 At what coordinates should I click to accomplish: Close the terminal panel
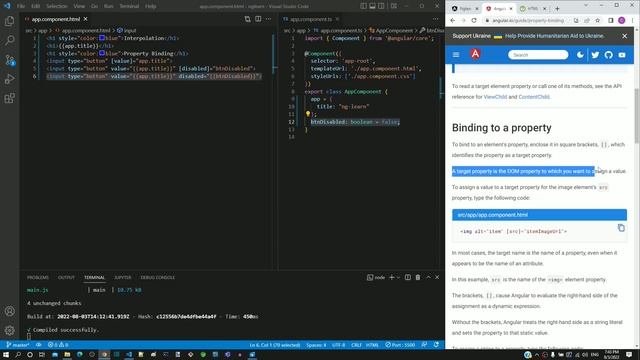coord(437,277)
